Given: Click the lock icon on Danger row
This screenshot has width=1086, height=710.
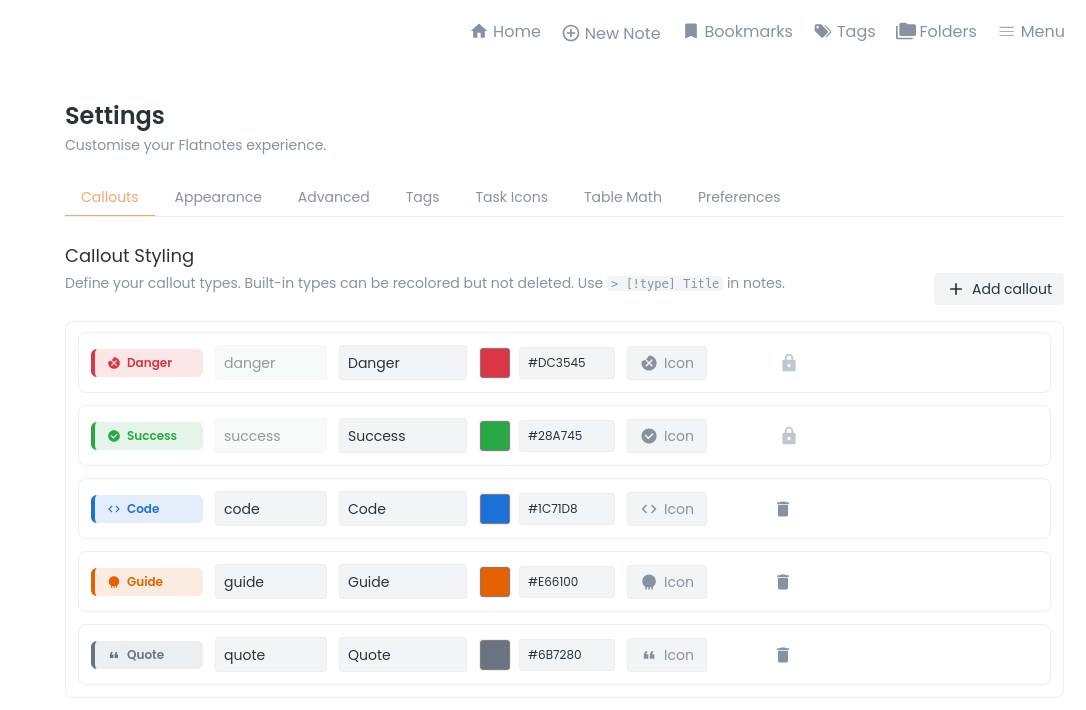Looking at the screenshot, I should 789,363.
